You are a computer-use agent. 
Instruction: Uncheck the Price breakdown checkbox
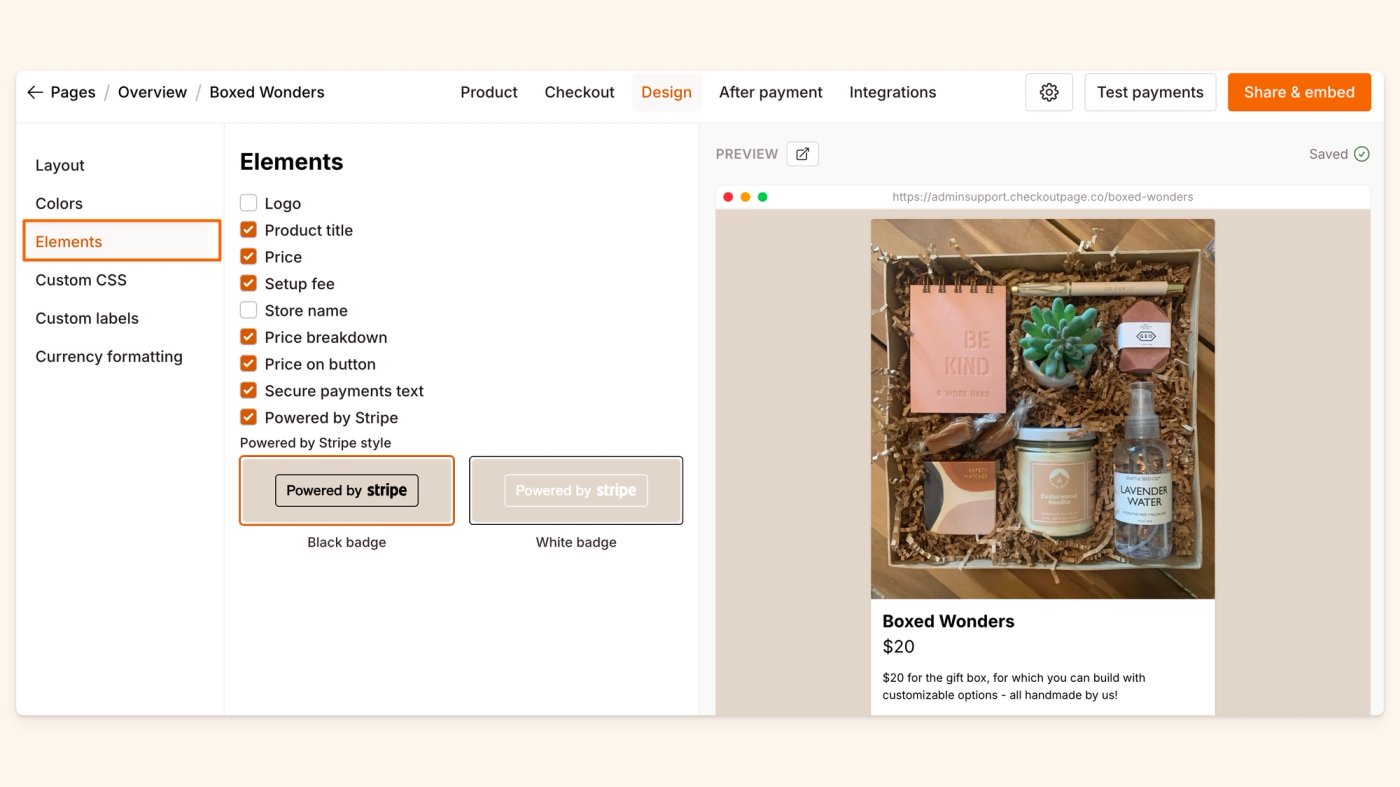point(249,337)
